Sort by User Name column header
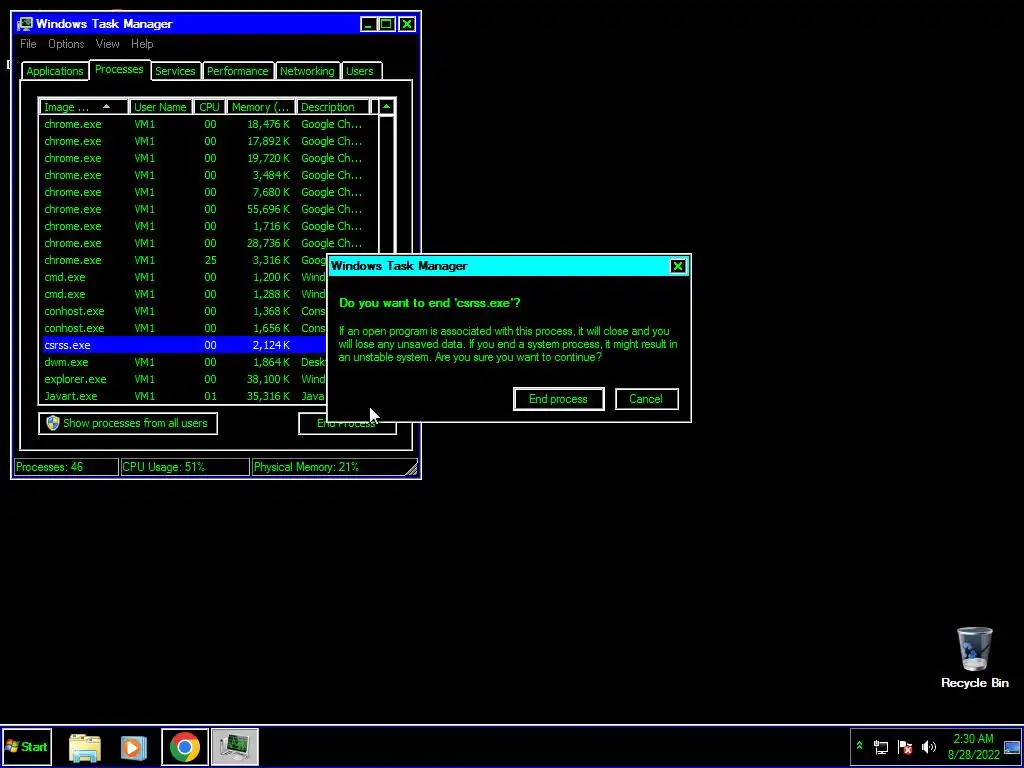The height and width of the screenshot is (768, 1024). [161, 107]
